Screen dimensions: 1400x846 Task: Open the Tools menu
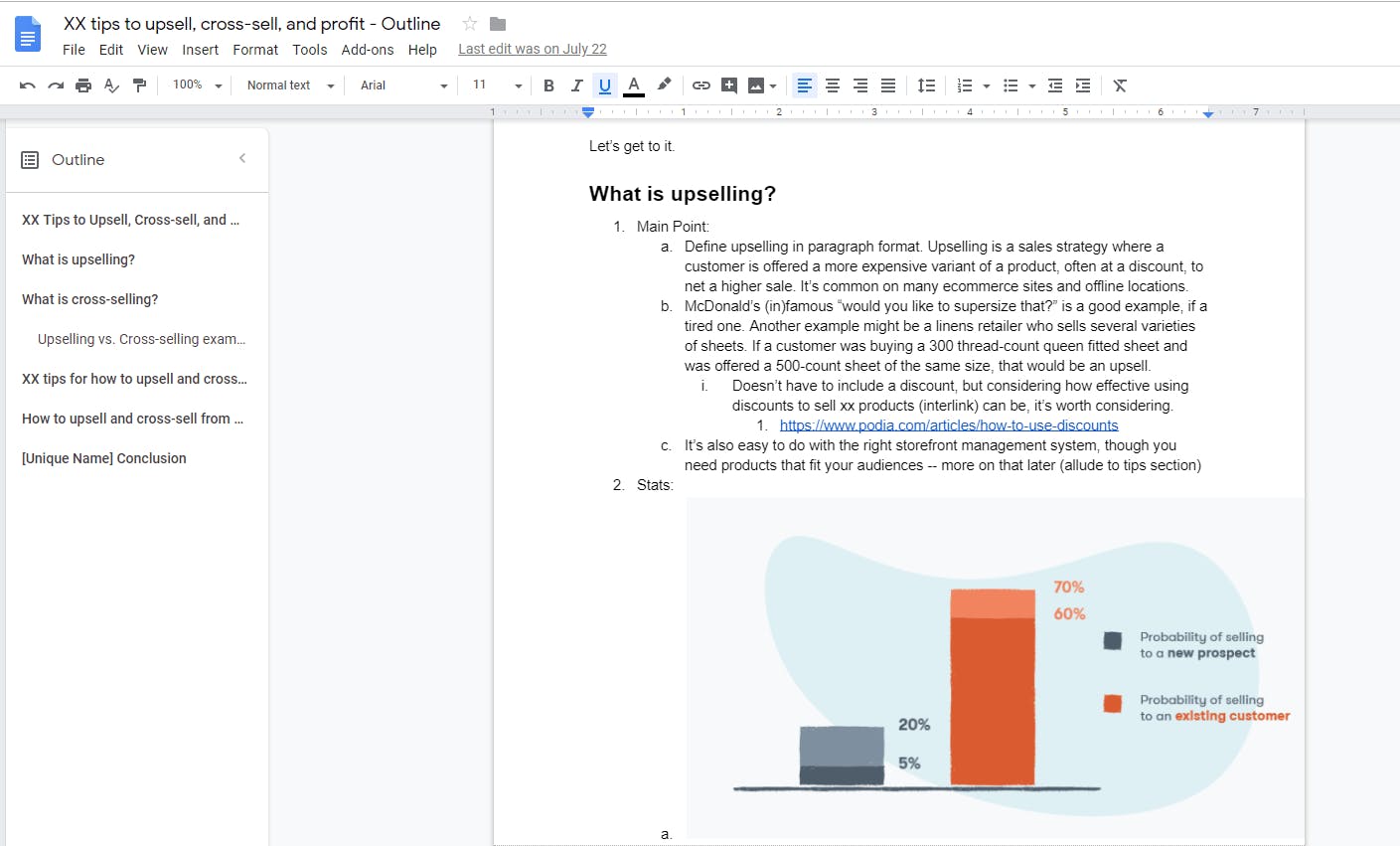coord(309,50)
